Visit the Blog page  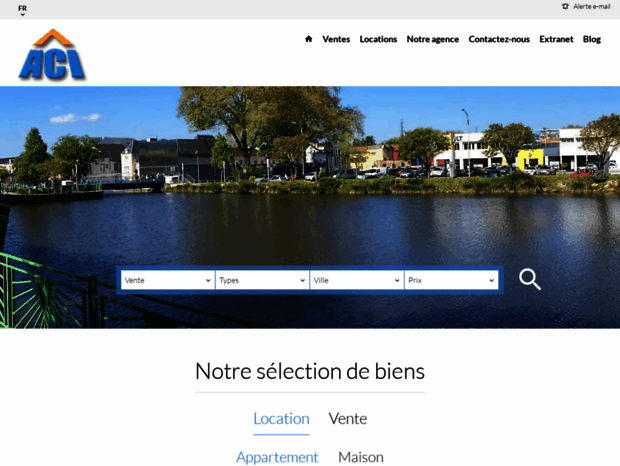tap(592, 39)
